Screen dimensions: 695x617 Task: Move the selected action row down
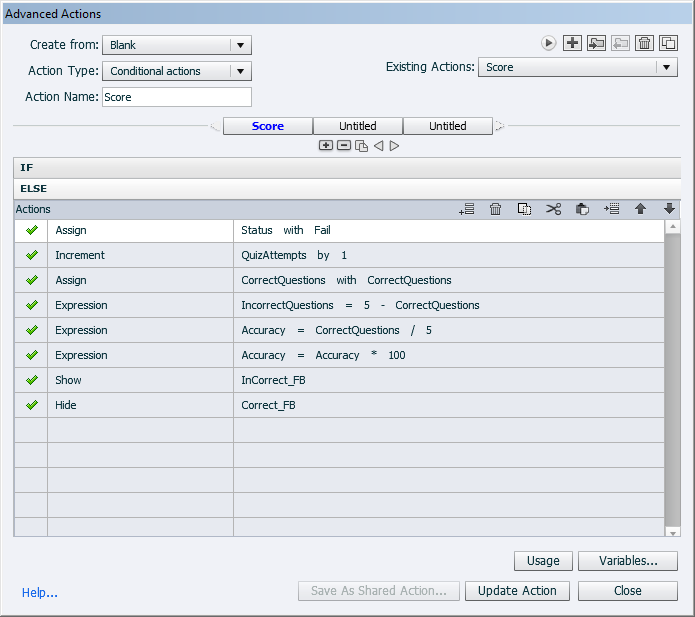(x=669, y=209)
